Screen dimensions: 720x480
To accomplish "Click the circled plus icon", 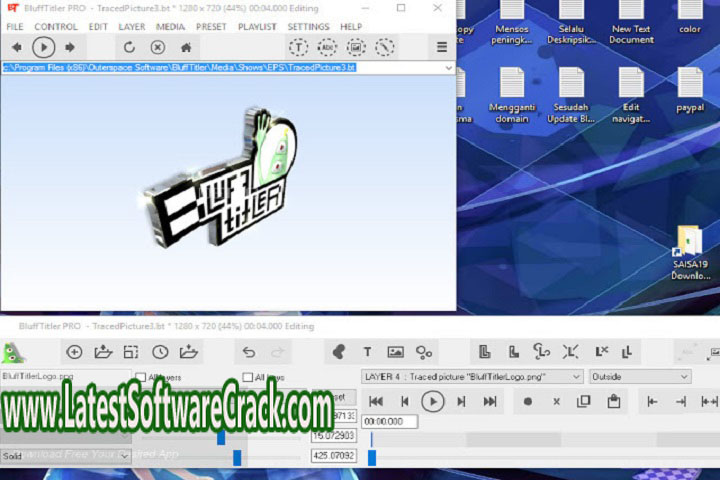I will (x=74, y=352).
